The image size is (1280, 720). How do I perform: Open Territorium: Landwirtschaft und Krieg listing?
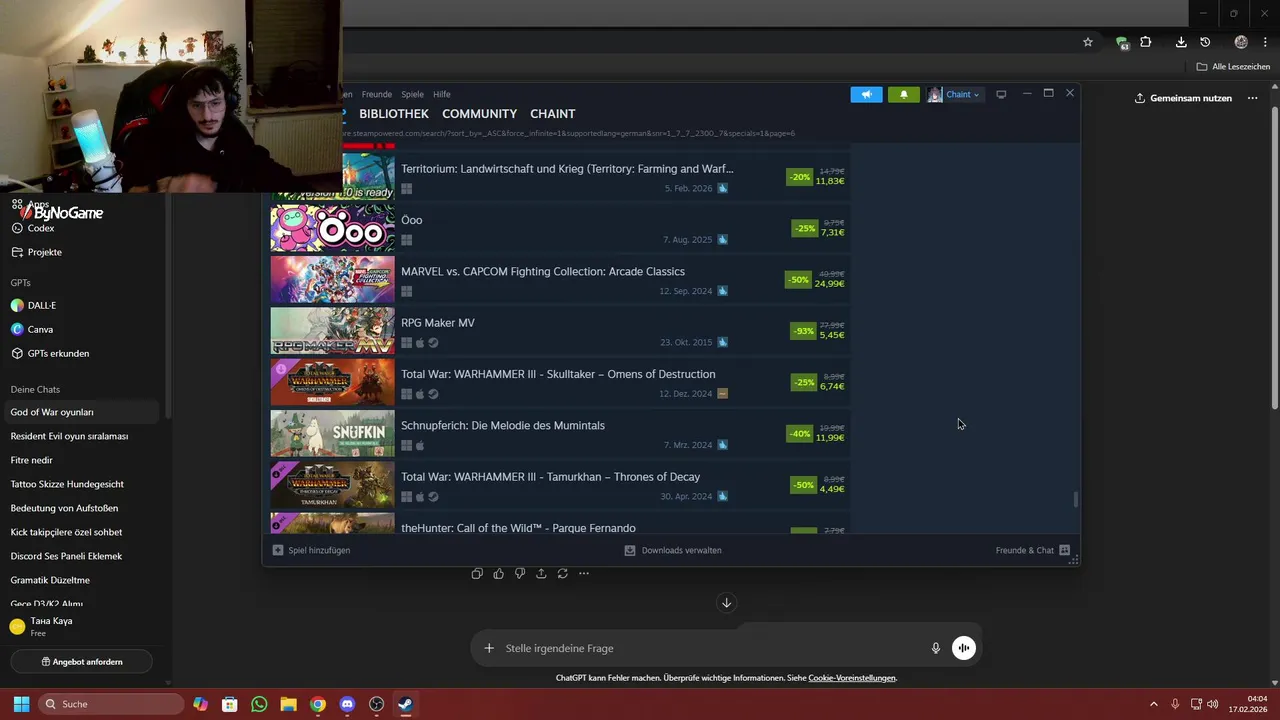(x=560, y=177)
